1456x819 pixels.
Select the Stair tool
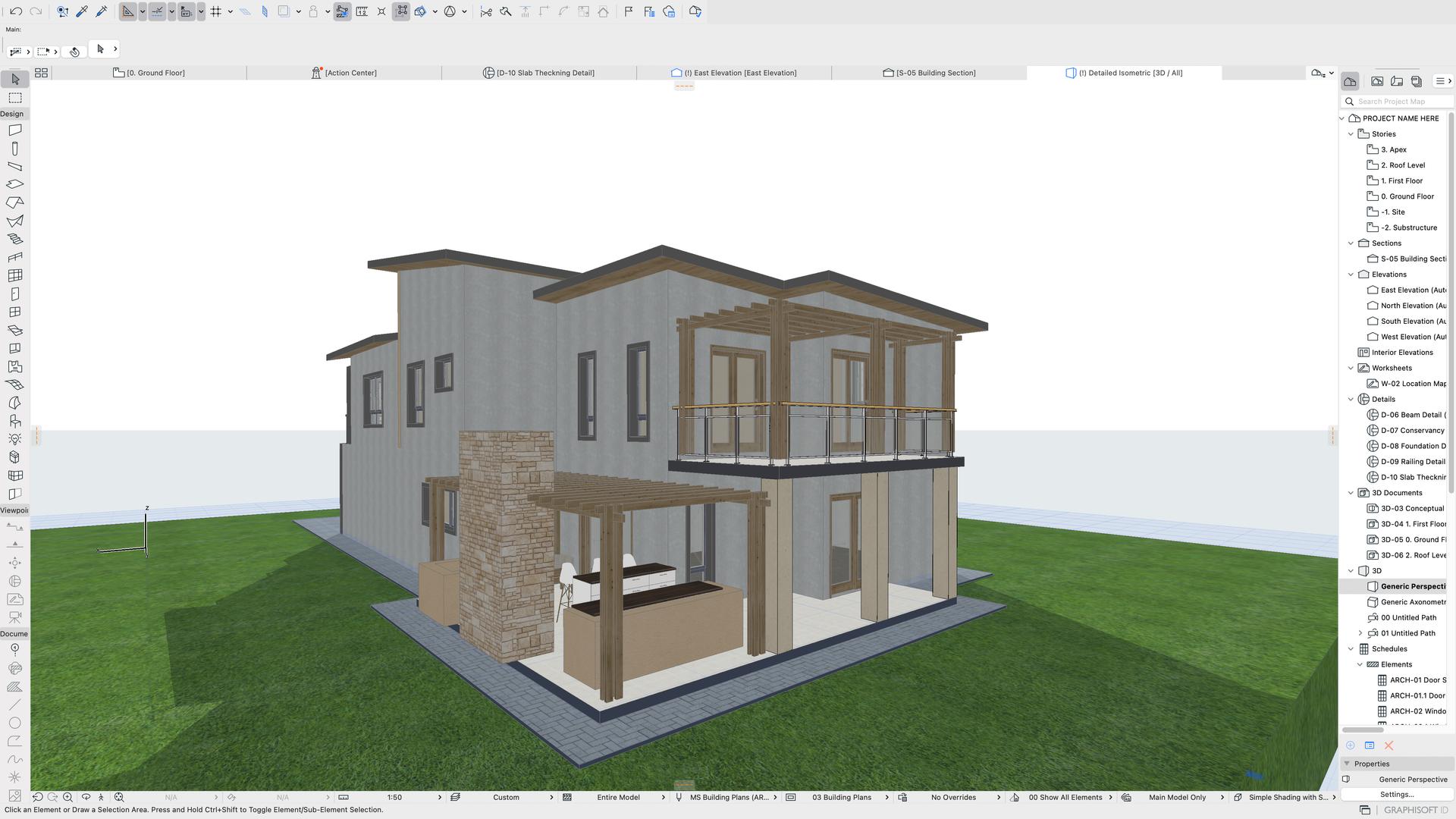(14, 239)
